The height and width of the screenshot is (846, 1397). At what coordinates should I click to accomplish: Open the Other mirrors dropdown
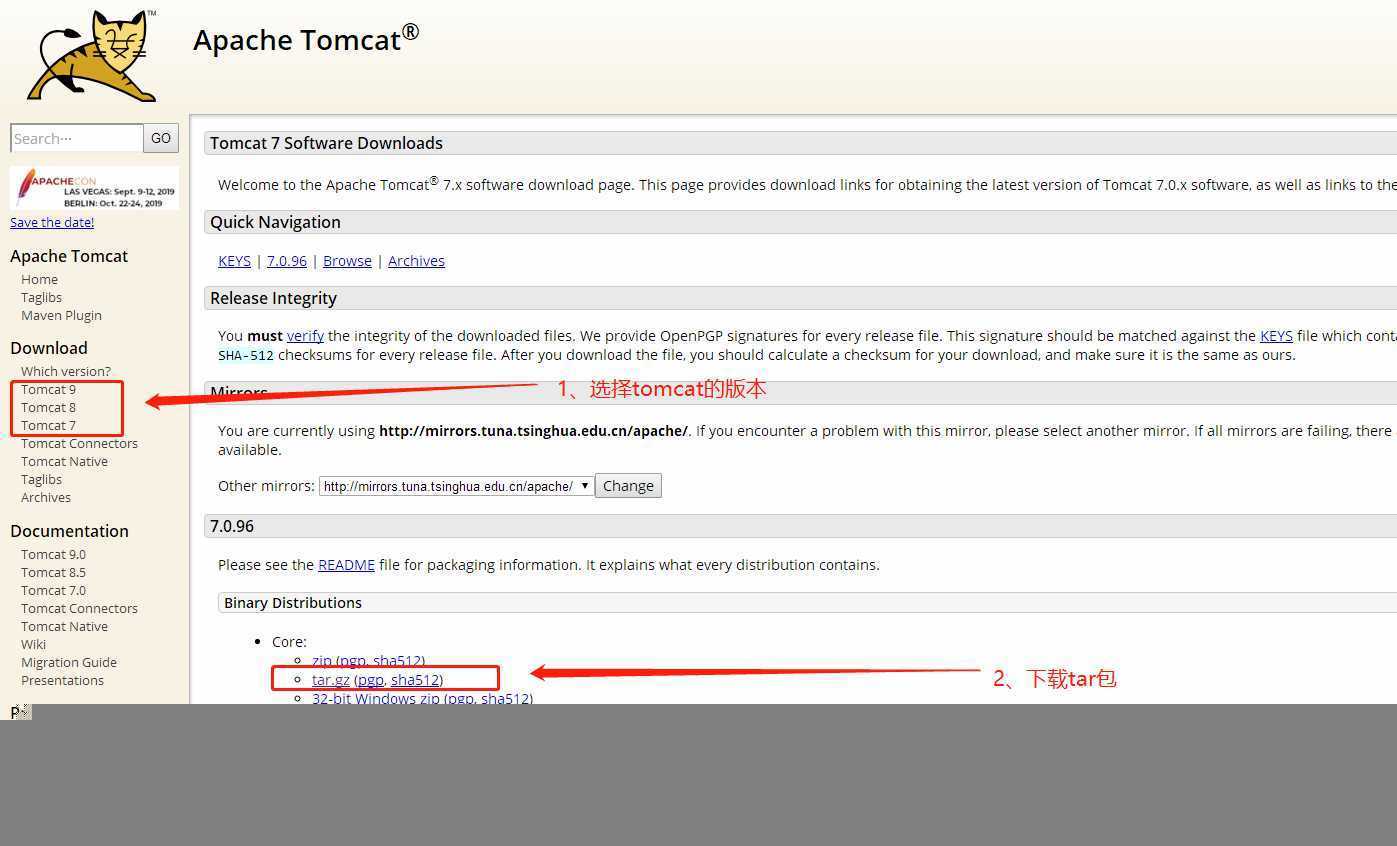457,486
